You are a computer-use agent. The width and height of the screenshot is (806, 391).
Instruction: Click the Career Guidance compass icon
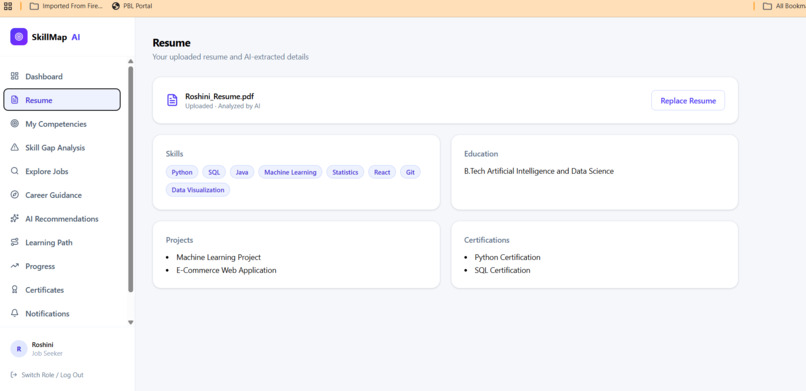14,195
